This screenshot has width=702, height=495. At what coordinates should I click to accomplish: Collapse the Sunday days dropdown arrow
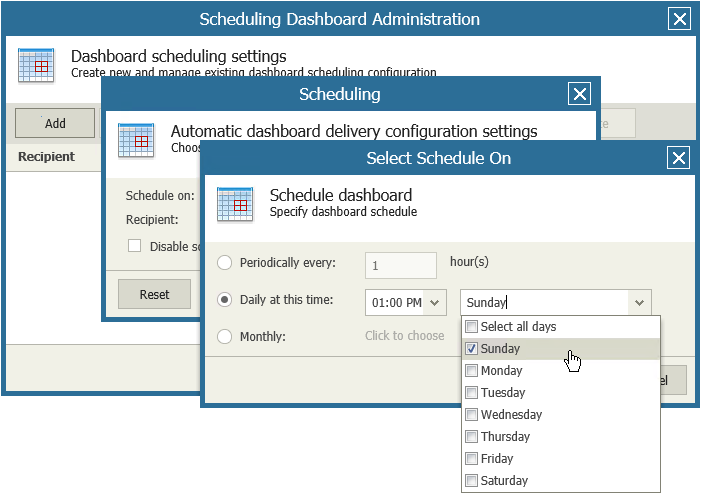coord(639,301)
